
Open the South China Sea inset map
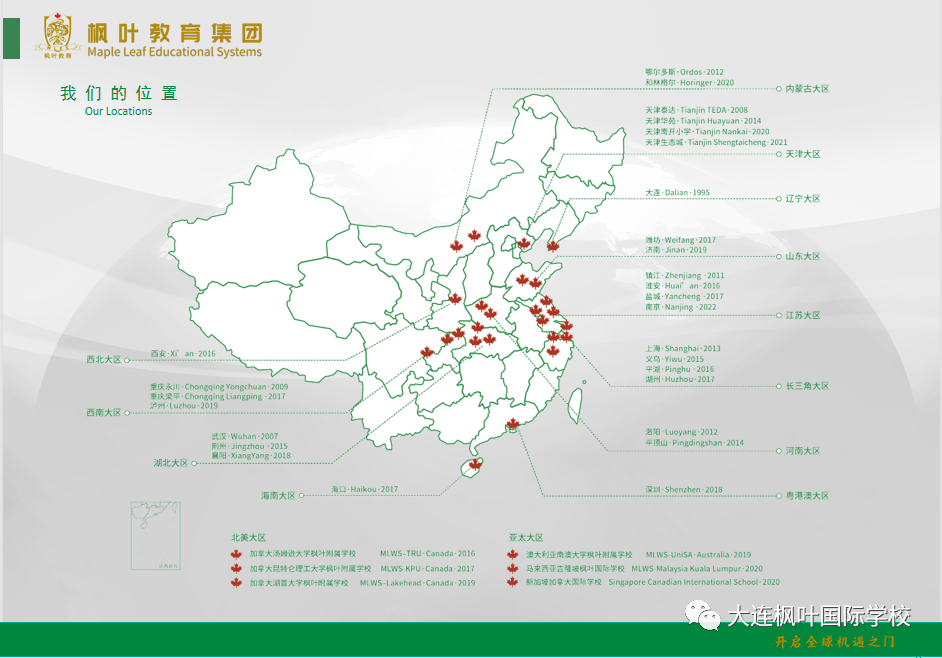pos(153,537)
